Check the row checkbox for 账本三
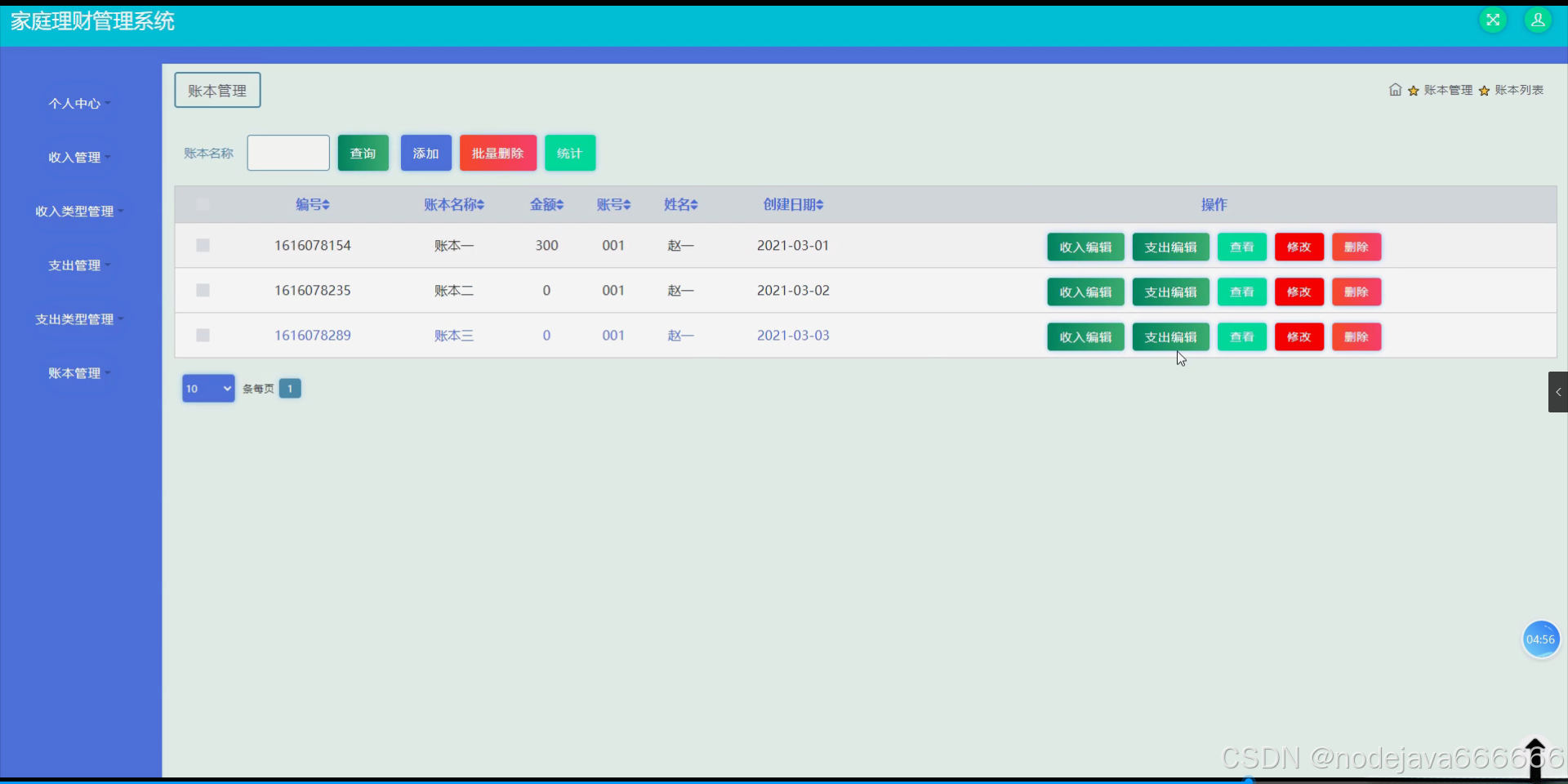The image size is (1568, 784). tap(203, 335)
